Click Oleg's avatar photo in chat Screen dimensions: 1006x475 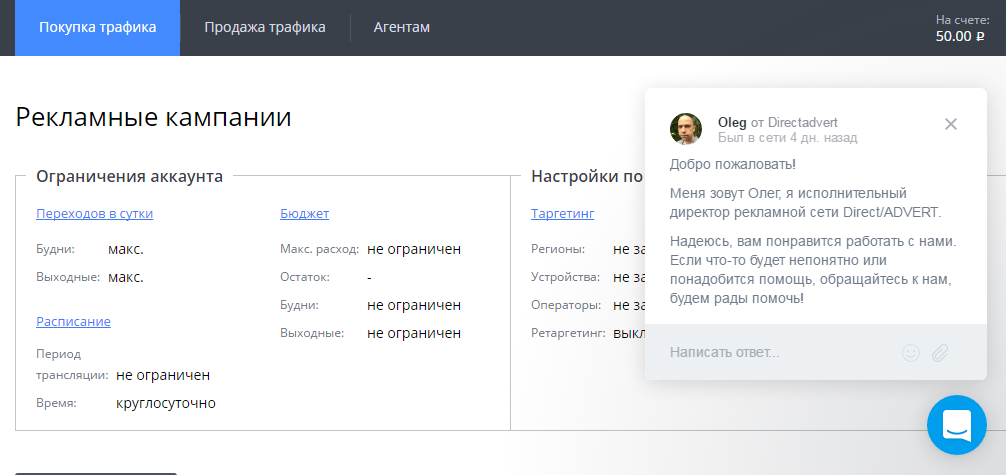pos(686,129)
